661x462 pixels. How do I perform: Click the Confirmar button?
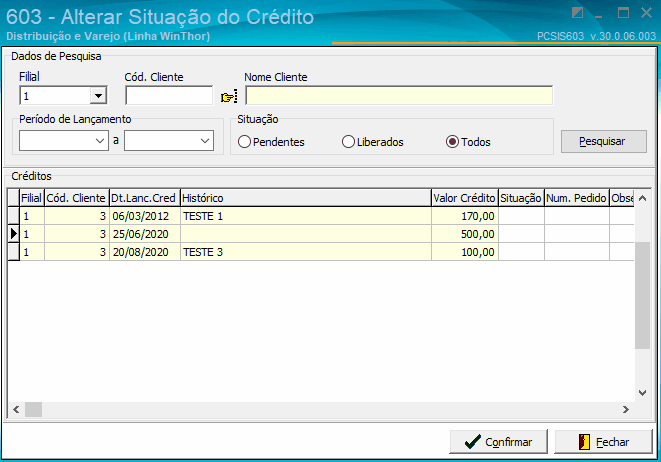click(x=498, y=442)
